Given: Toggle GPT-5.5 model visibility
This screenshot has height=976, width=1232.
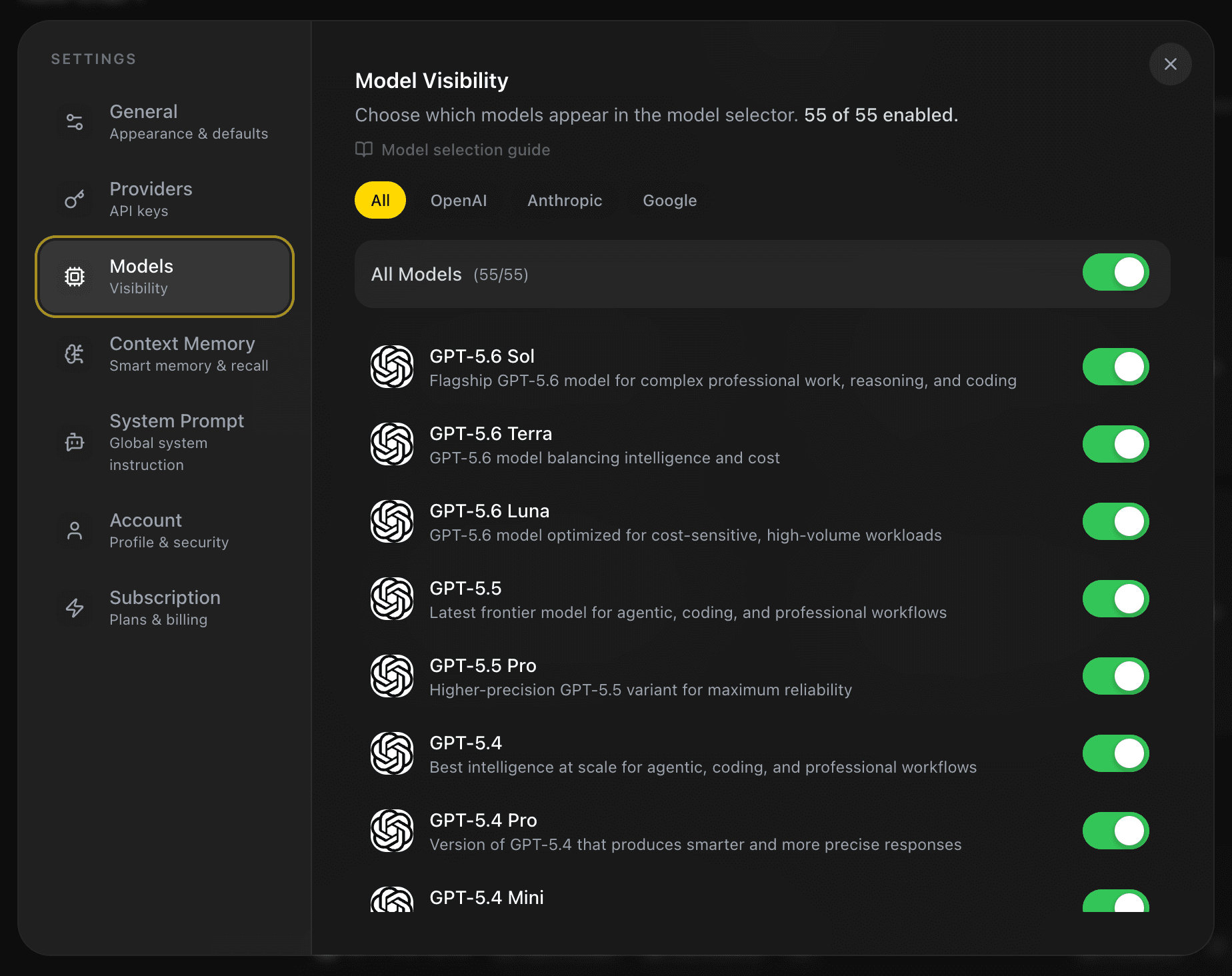Looking at the screenshot, I should [x=1115, y=599].
